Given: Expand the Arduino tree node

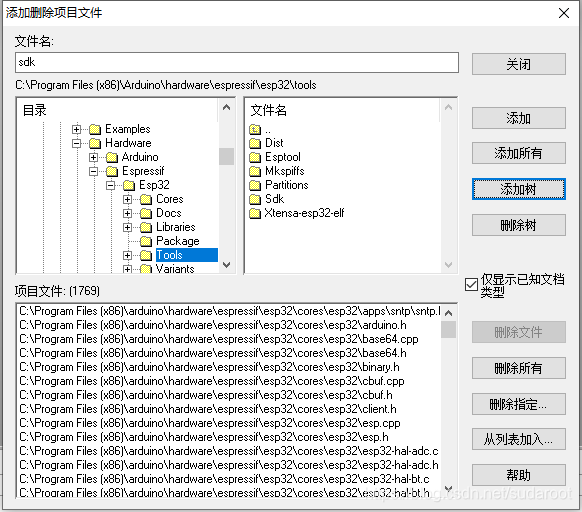Looking at the screenshot, I should coord(94,157).
